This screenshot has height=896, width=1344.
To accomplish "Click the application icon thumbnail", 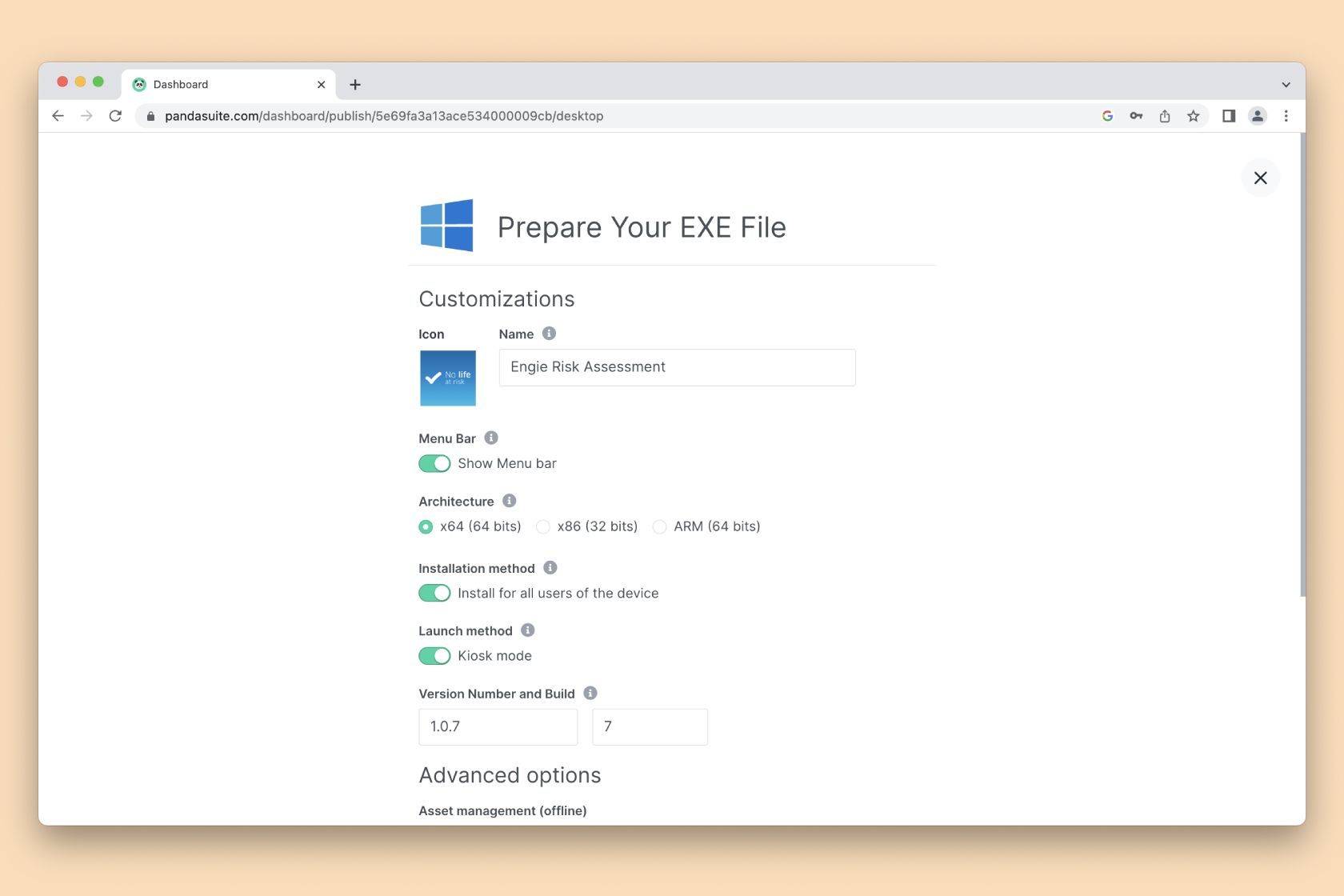I will (x=447, y=378).
